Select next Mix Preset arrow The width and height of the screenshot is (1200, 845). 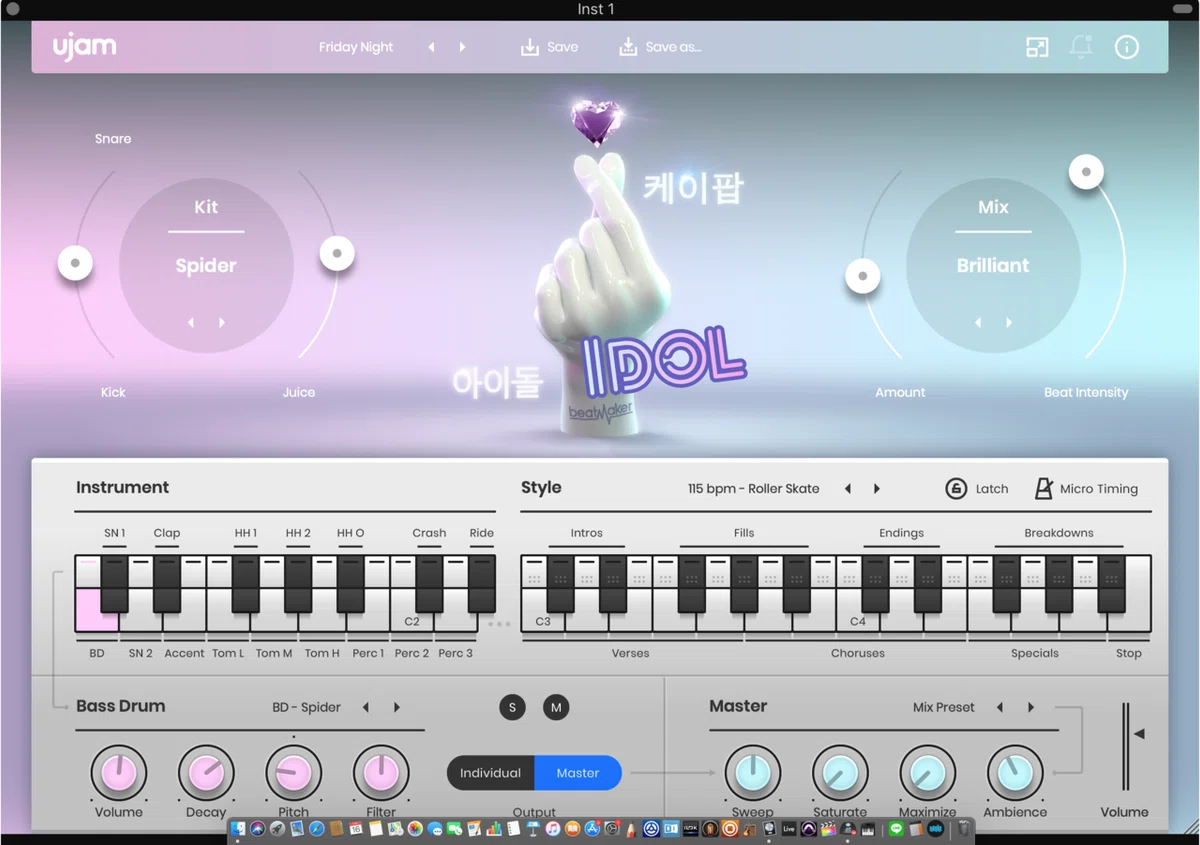tap(1031, 707)
